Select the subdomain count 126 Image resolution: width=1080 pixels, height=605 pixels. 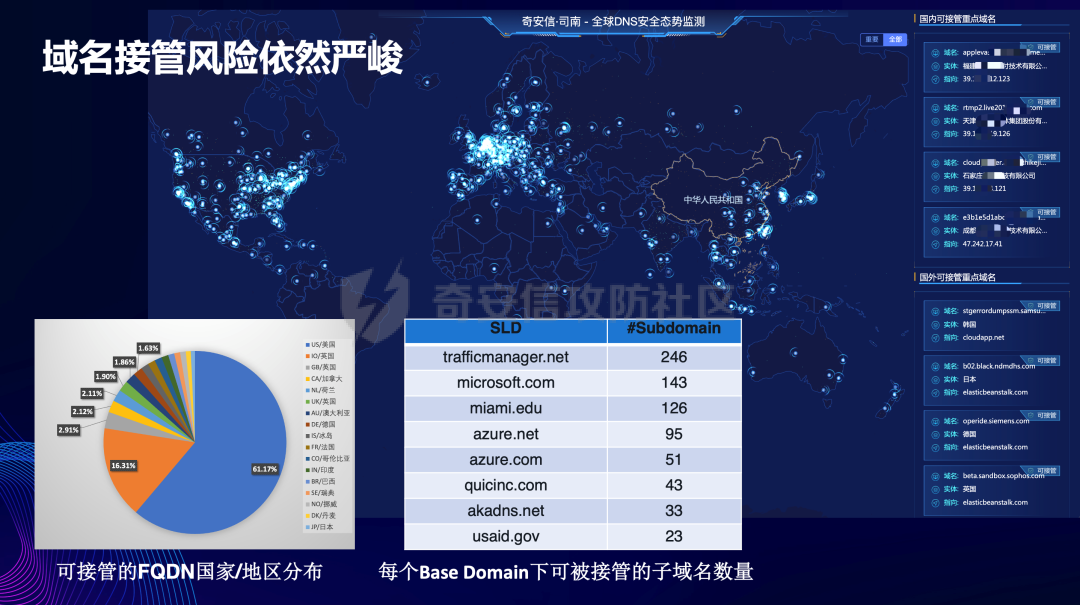(674, 408)
